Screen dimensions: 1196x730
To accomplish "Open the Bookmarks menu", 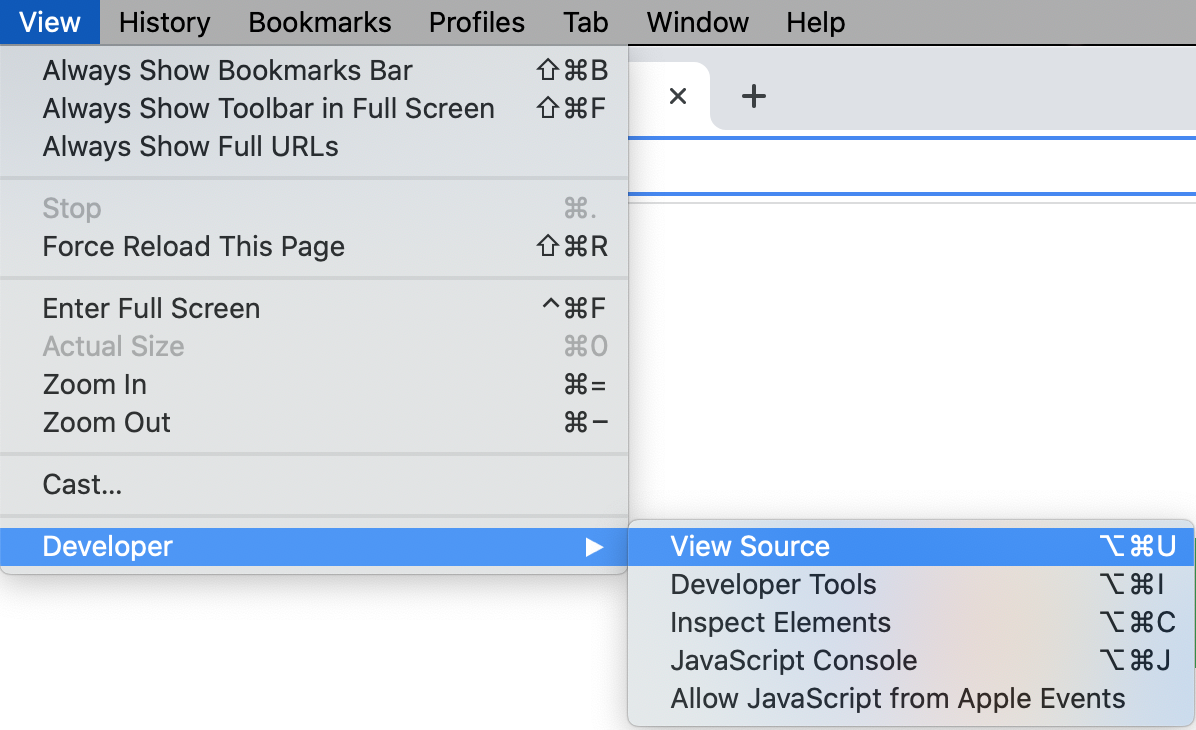I will tap(319, 22).
